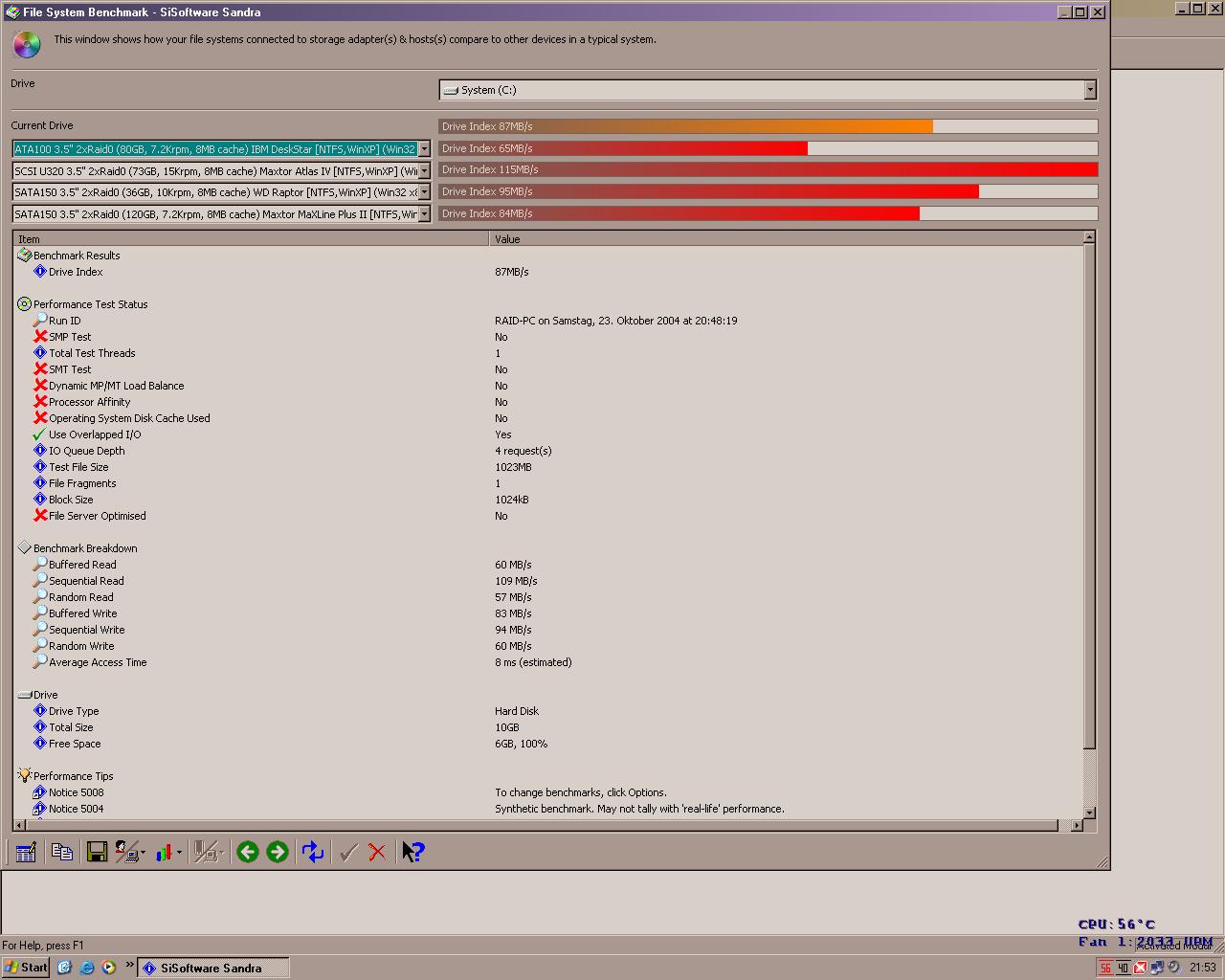
Task: Open the System (C:) drive dropdown
Action: click(1090, 90)
